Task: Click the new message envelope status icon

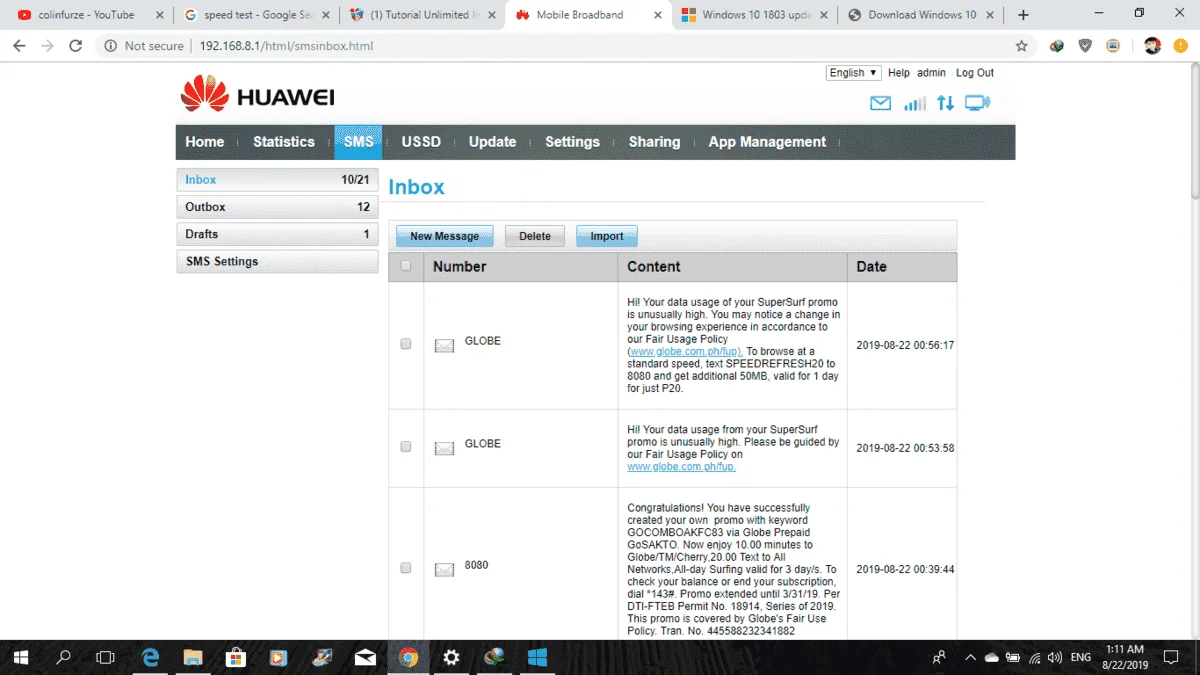Action: pos(880,103)
